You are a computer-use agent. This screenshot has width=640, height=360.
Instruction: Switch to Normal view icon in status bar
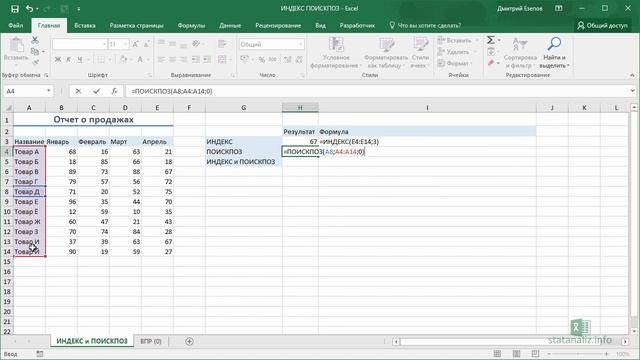pyautogui.click(x=497, y=353)
